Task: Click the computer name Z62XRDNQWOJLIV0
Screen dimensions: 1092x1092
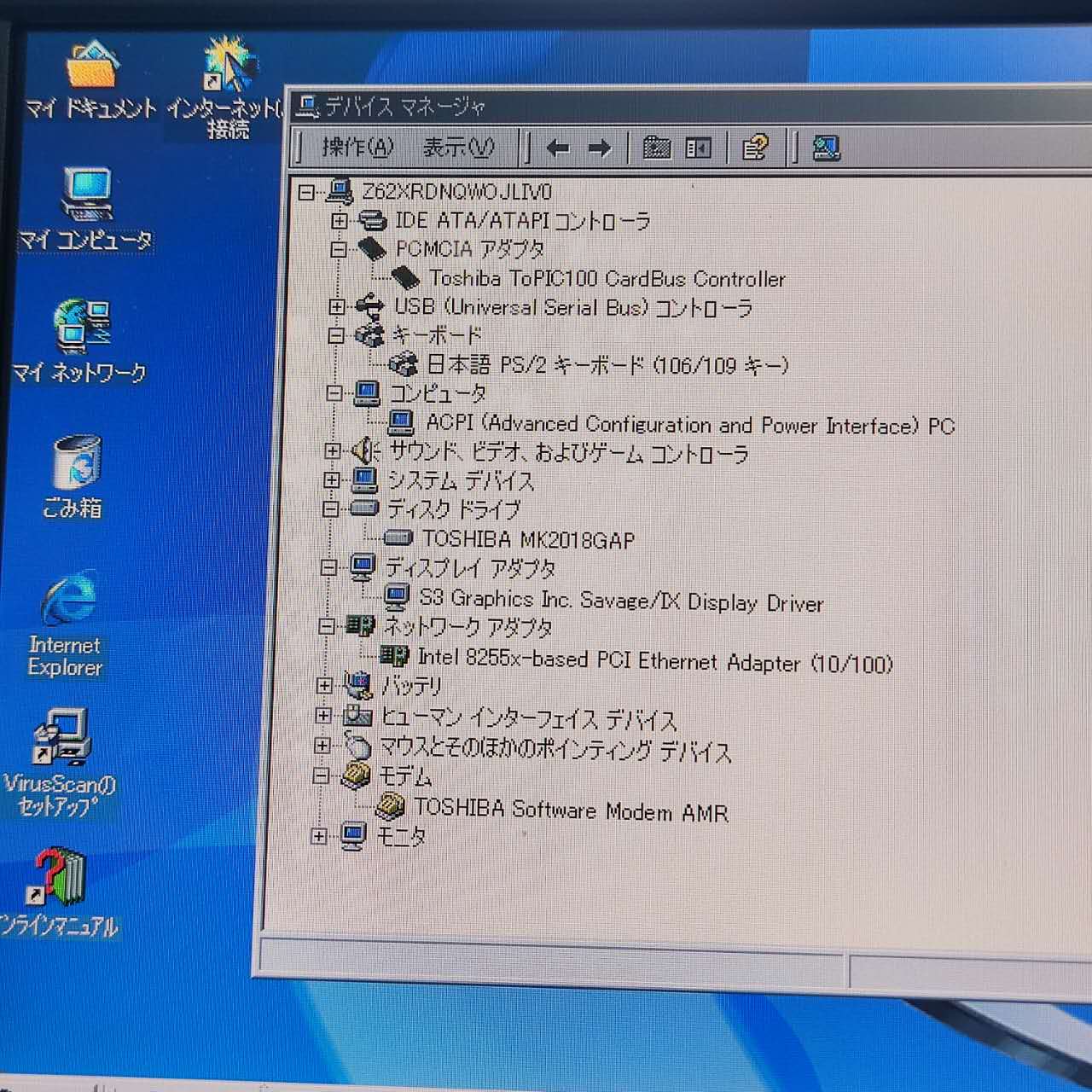Action: click(456, 192)
